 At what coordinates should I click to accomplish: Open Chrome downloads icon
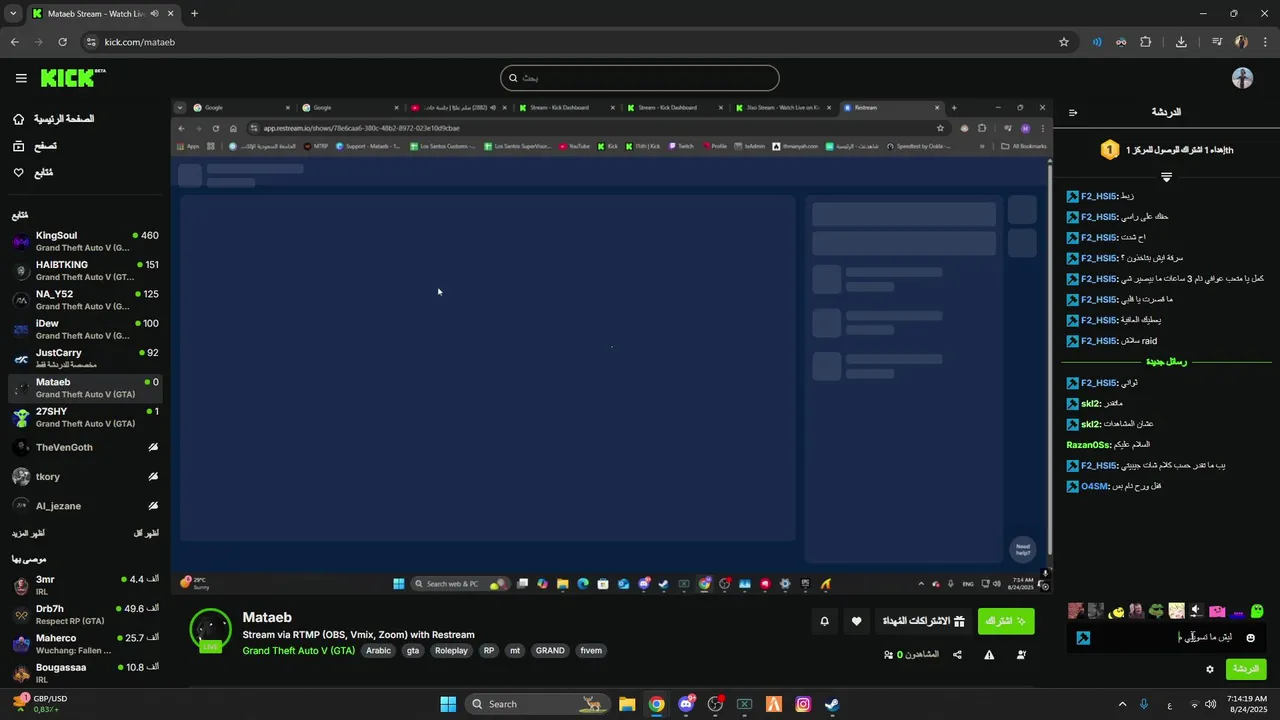[1181, 42]
